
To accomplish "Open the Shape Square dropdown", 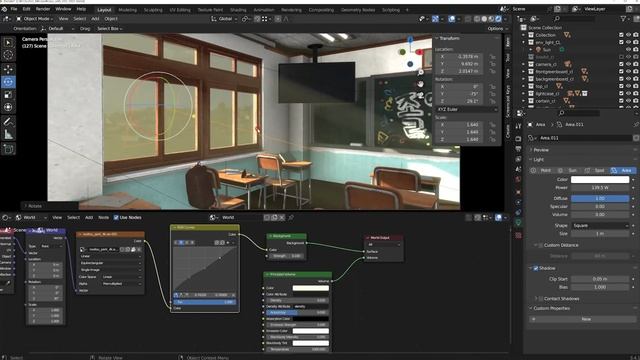I will pos(600,226).
